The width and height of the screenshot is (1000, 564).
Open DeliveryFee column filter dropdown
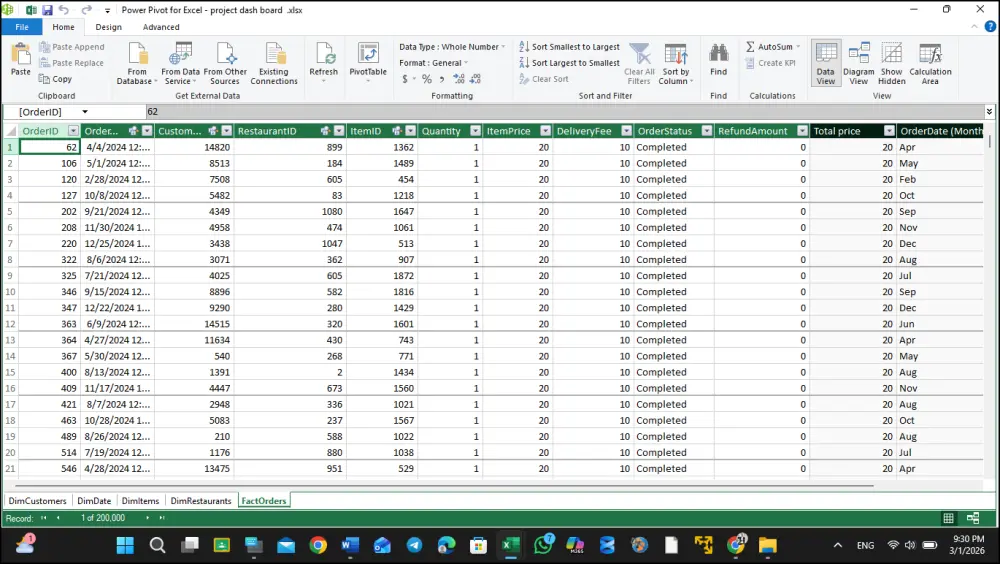(x=626, y=131)
